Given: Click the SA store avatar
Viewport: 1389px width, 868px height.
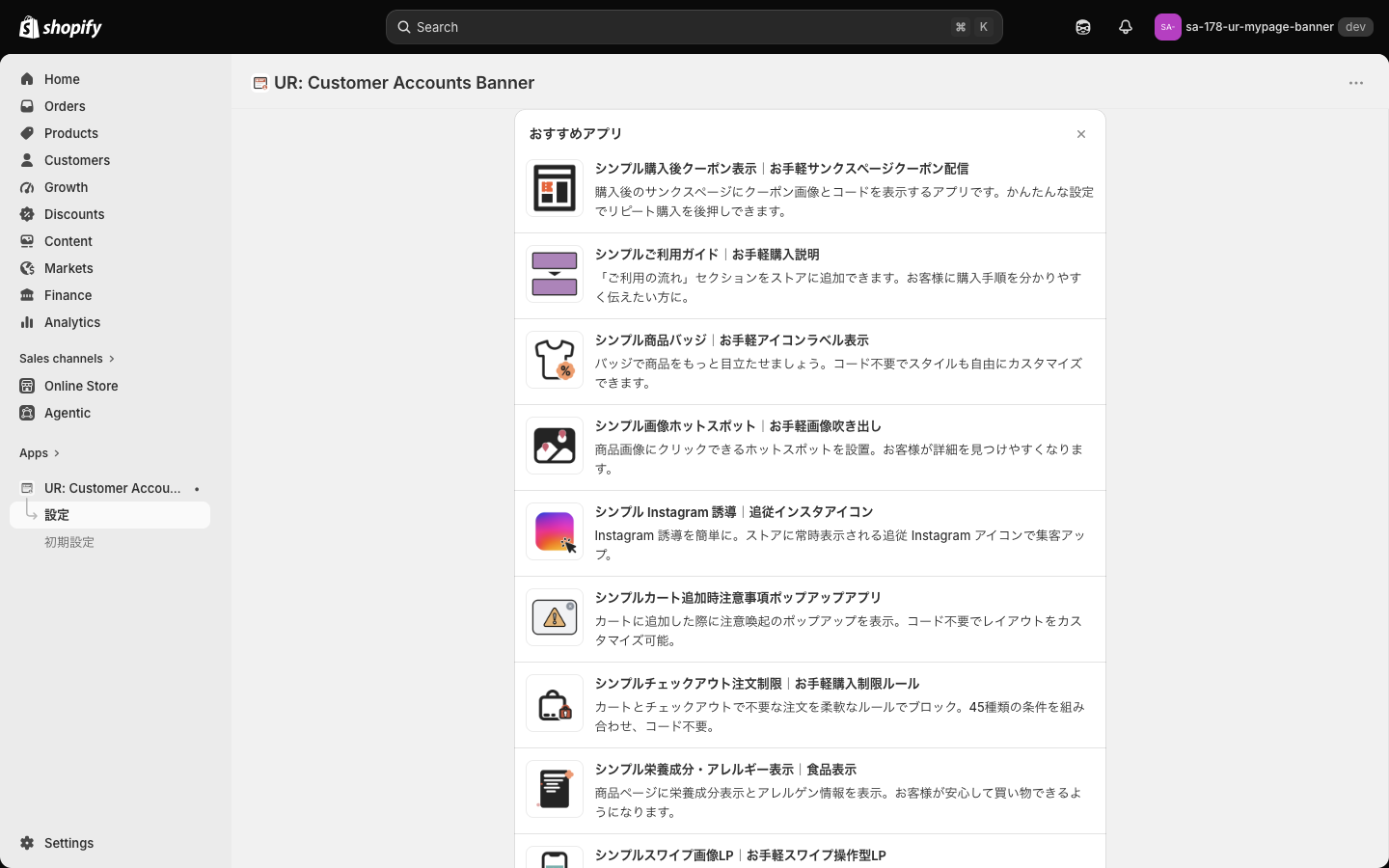Looking at the screenshot, I should pyautogui.click(x=1167, y=27).
